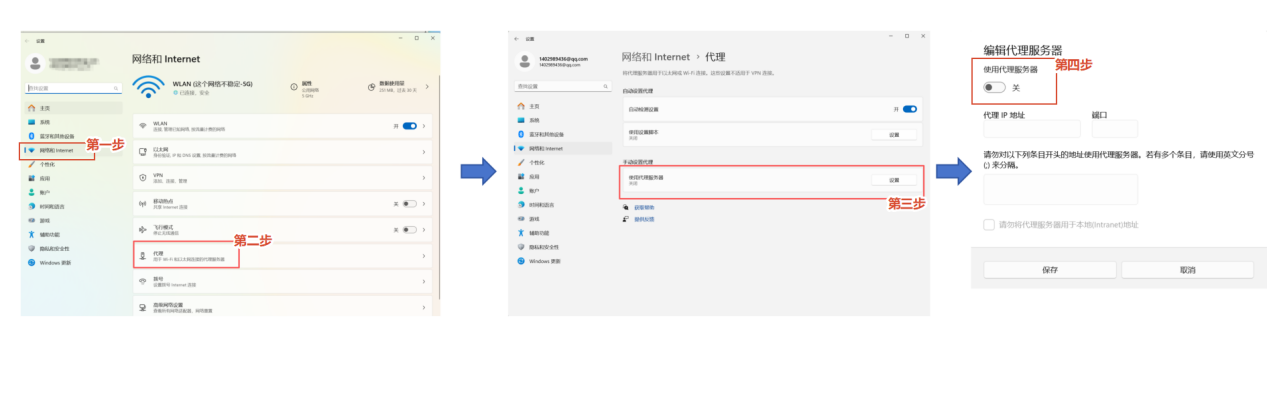The image size is (1267, 402).
Task: Click the 个性化 brush icon in left window
Action: click(32, 164)
